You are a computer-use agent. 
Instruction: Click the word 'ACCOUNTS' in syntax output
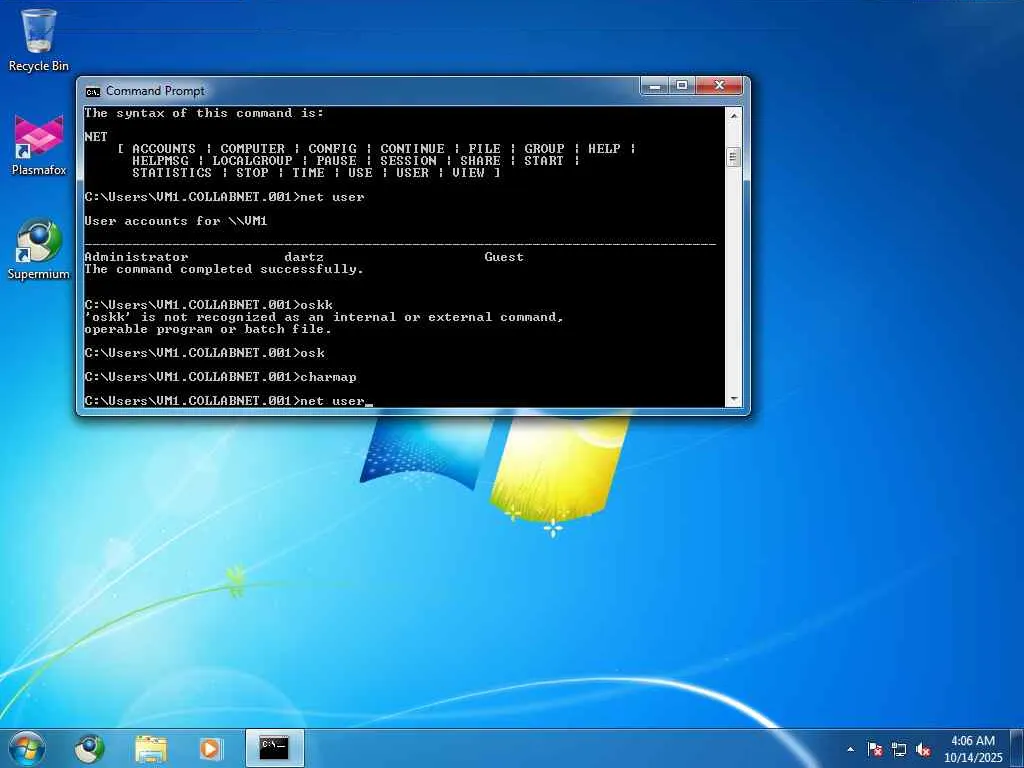click(x=164, y=149)
